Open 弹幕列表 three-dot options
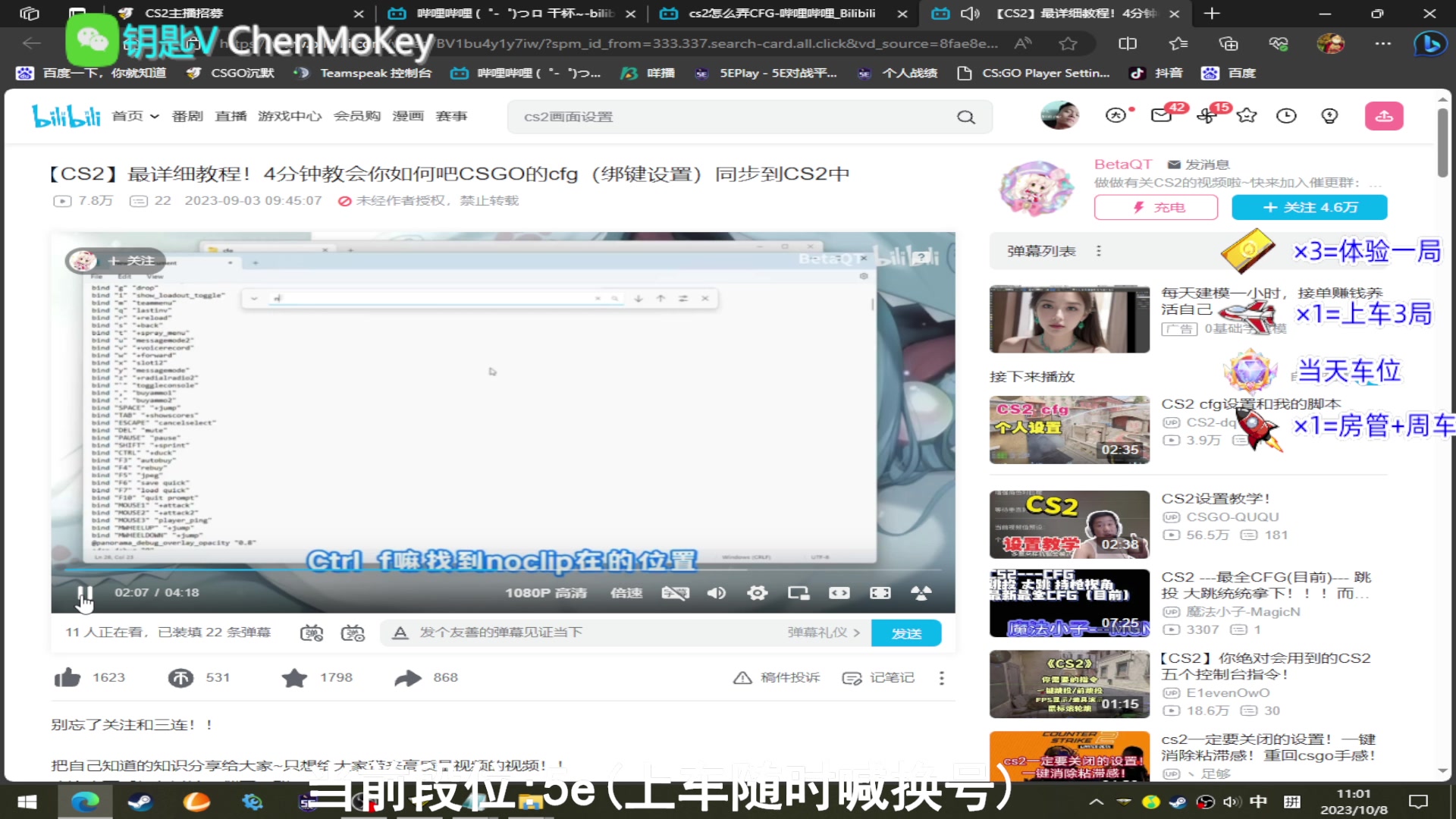Screen dimensions: 1456x819 (1099, 251)
